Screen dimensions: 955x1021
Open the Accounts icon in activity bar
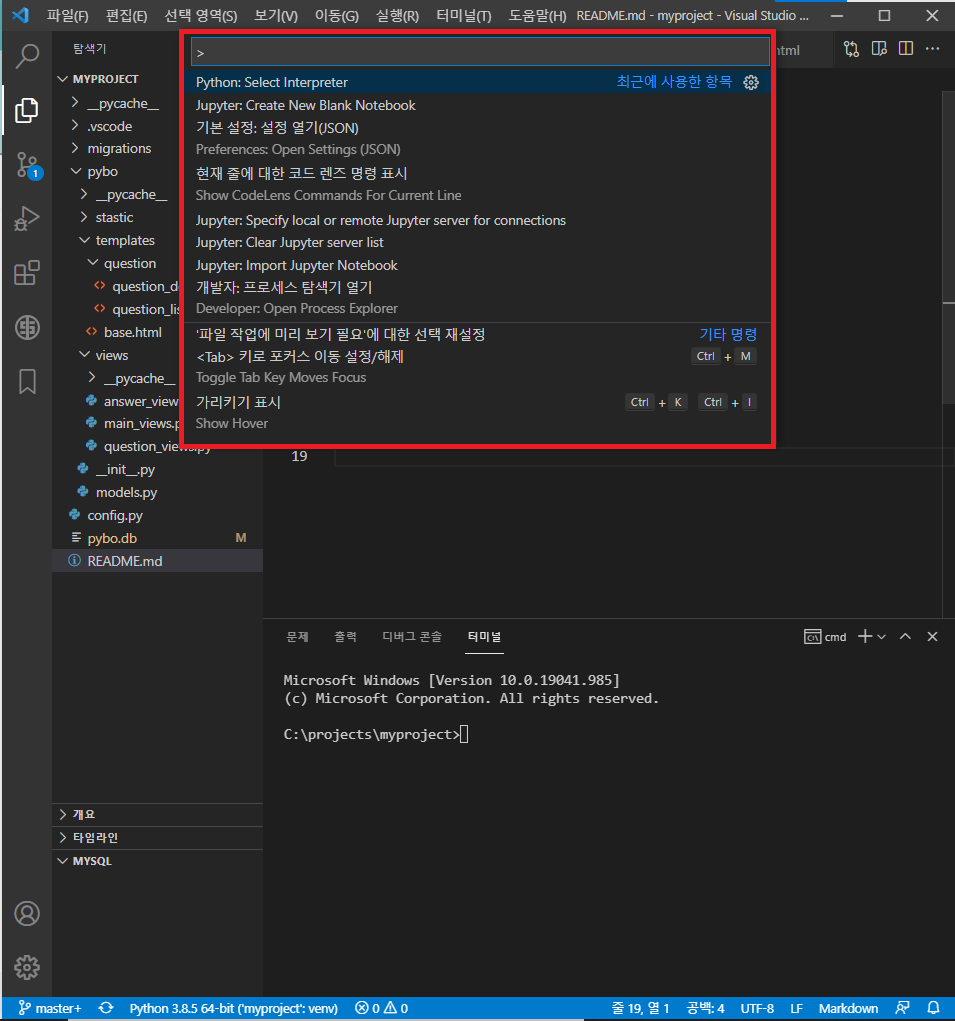pos(27,914)
